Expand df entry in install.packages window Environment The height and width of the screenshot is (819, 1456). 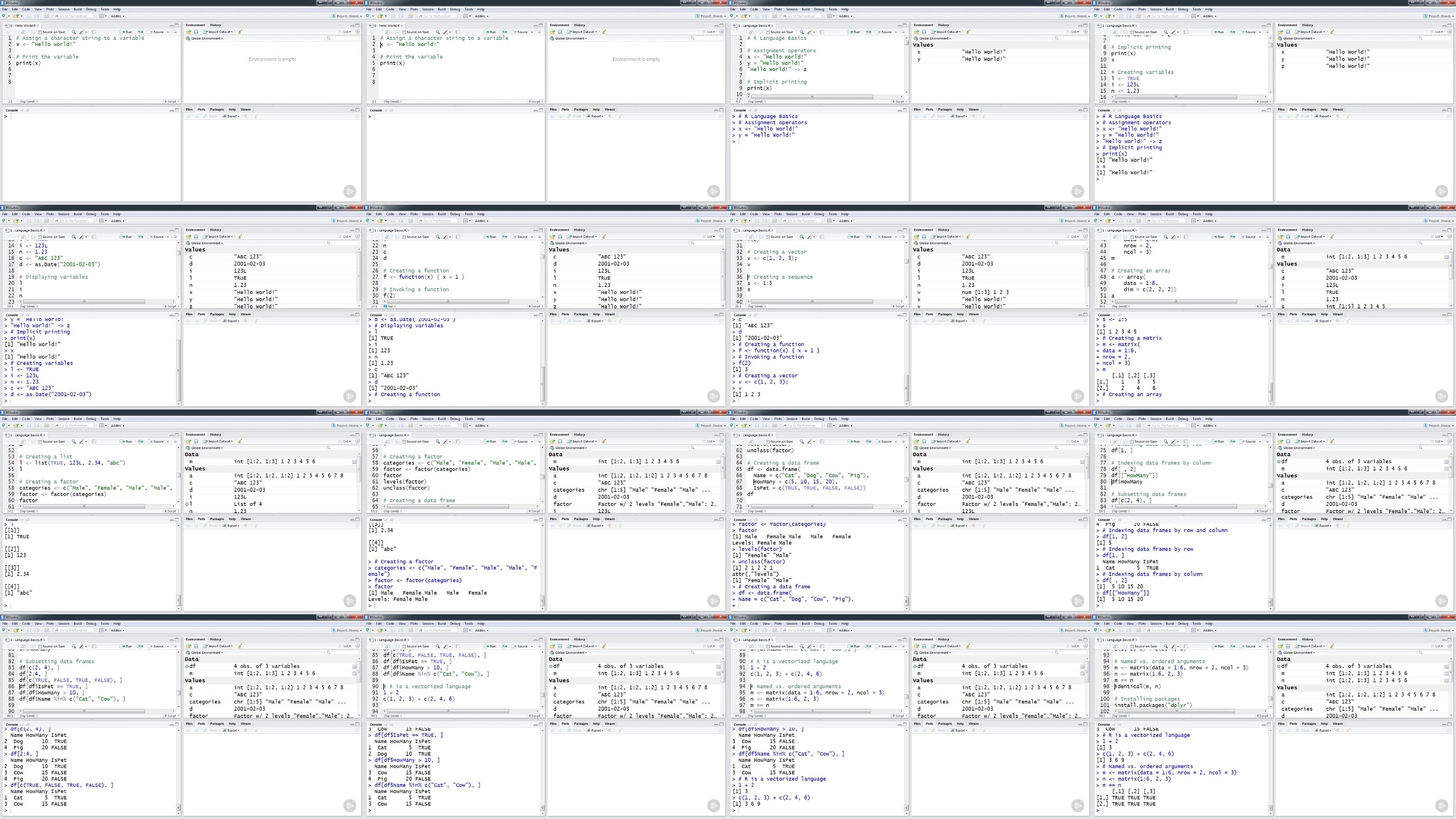pos(1279,666)
